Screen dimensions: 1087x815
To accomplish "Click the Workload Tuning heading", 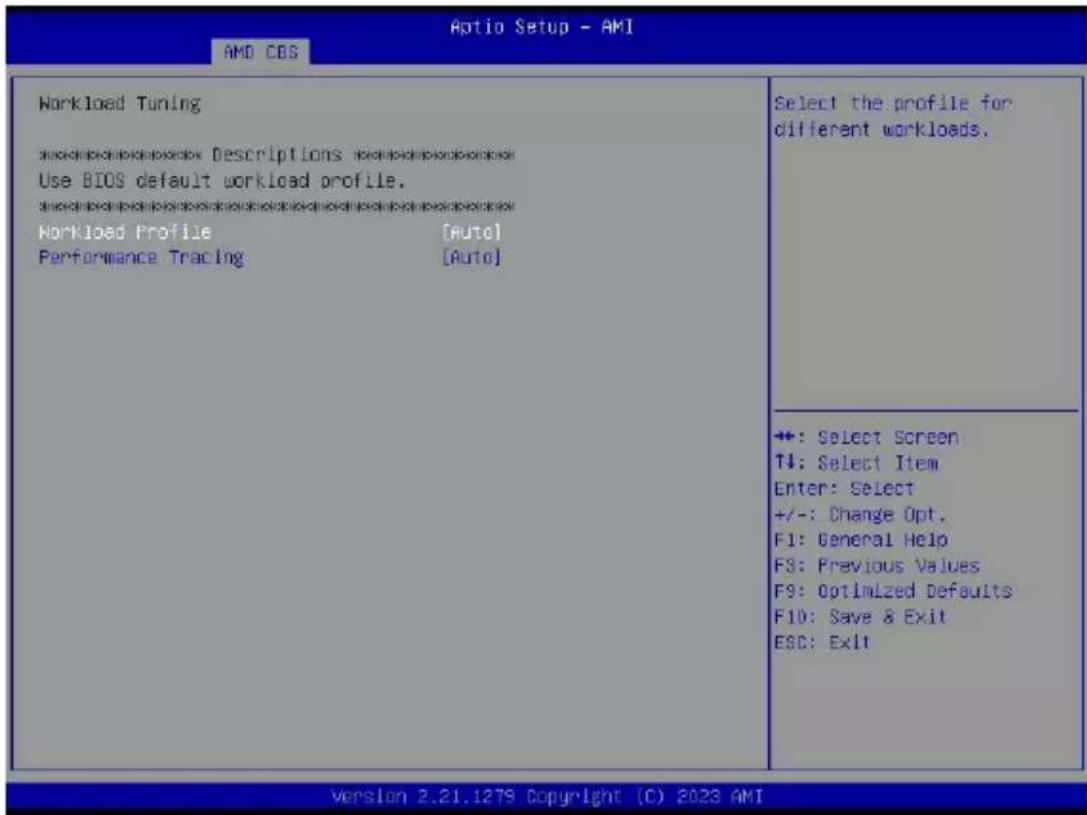I will click(120, 104).
